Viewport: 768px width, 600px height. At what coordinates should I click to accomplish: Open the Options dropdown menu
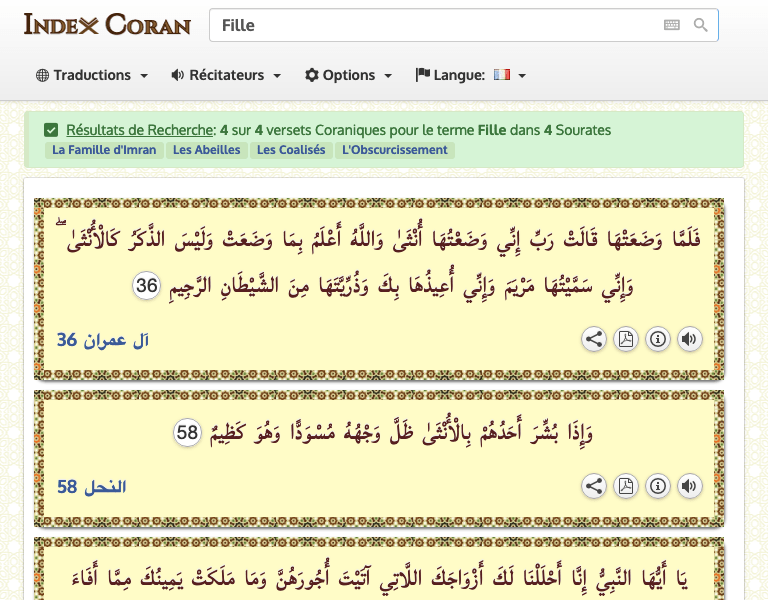point(349,75)
